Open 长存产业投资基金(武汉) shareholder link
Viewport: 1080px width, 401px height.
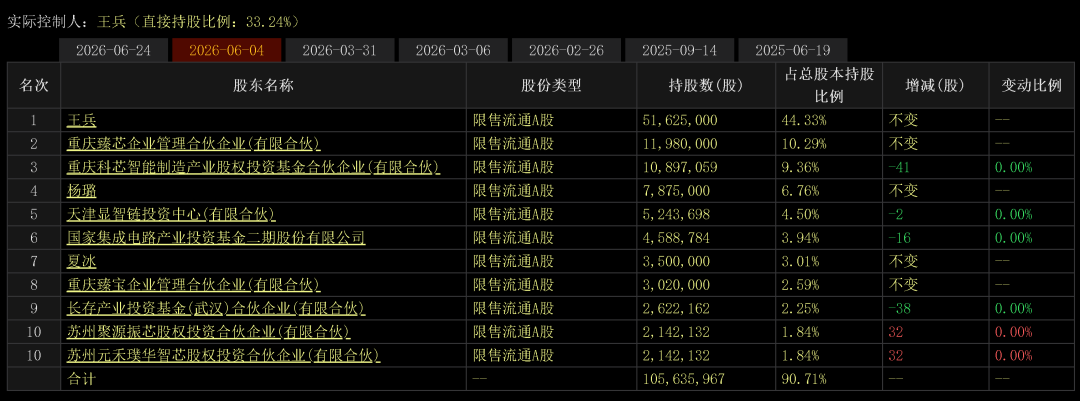[216, 308]
